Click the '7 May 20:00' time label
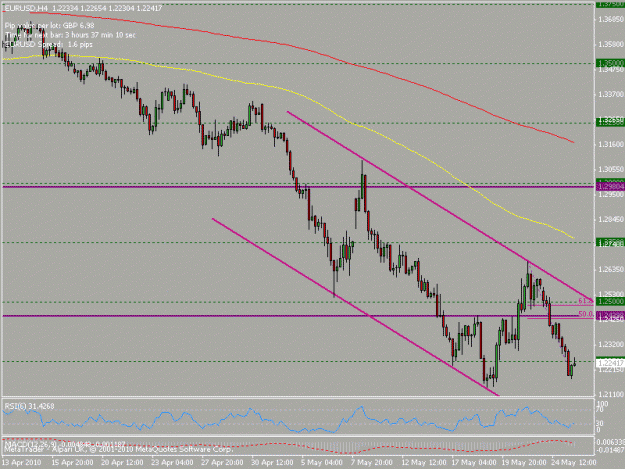Viewport: 625px width, 469px height. 372,462
